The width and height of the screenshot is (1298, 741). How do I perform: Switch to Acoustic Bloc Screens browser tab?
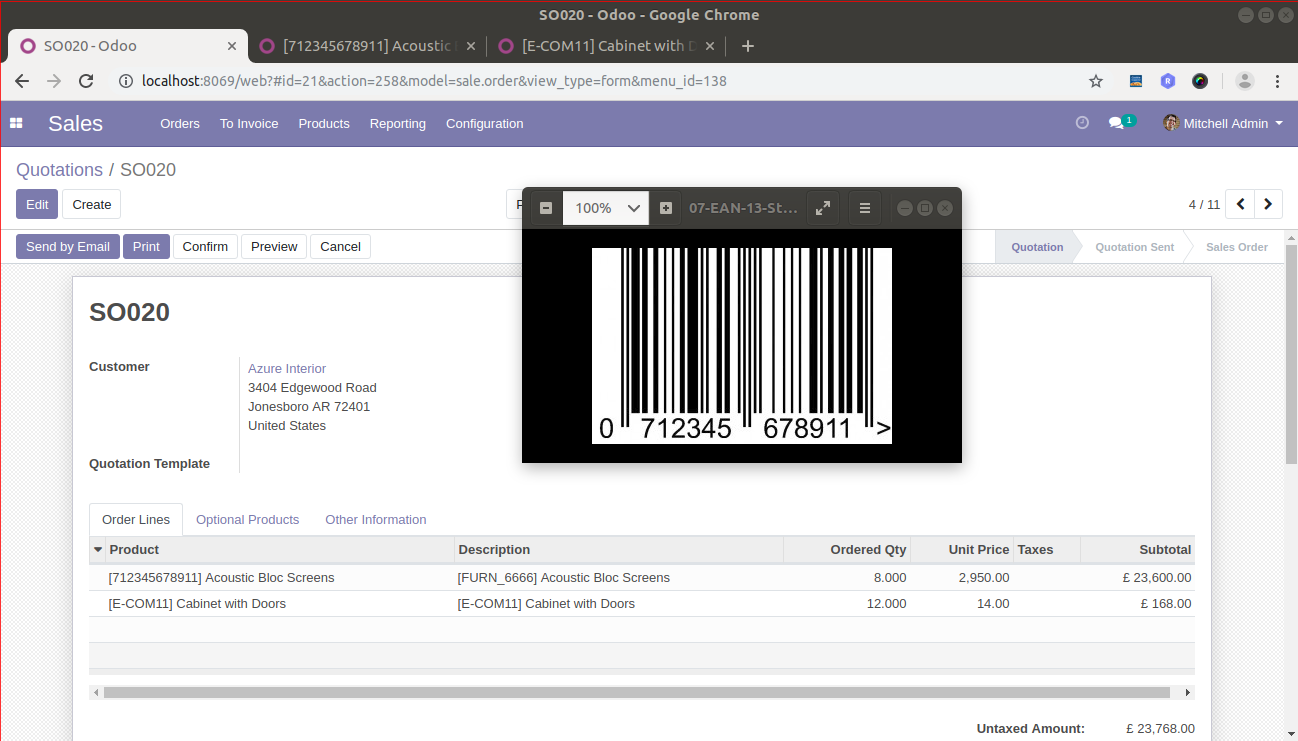[x=368, y=46]
